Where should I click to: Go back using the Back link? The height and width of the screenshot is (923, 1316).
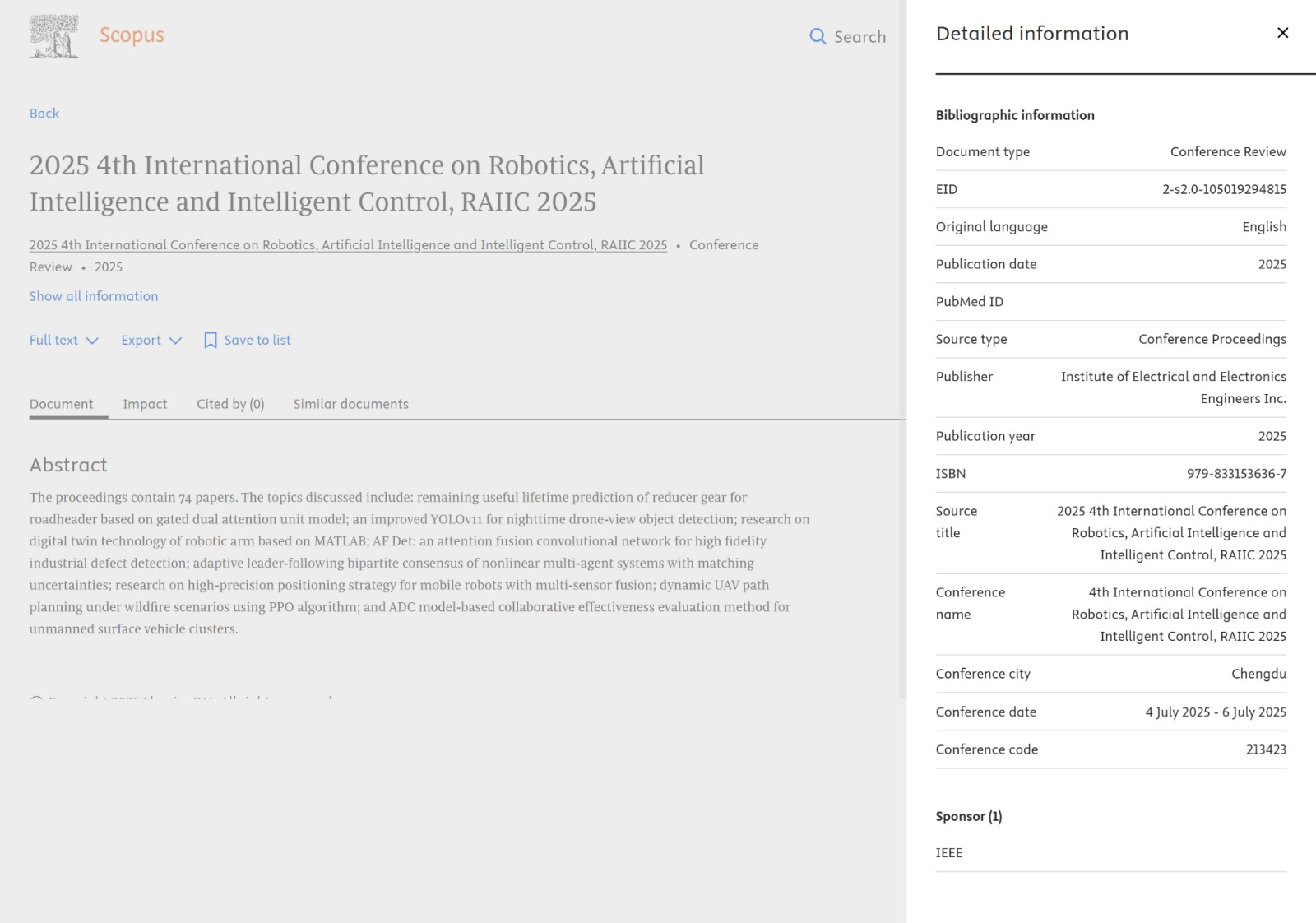coord(44,114)
